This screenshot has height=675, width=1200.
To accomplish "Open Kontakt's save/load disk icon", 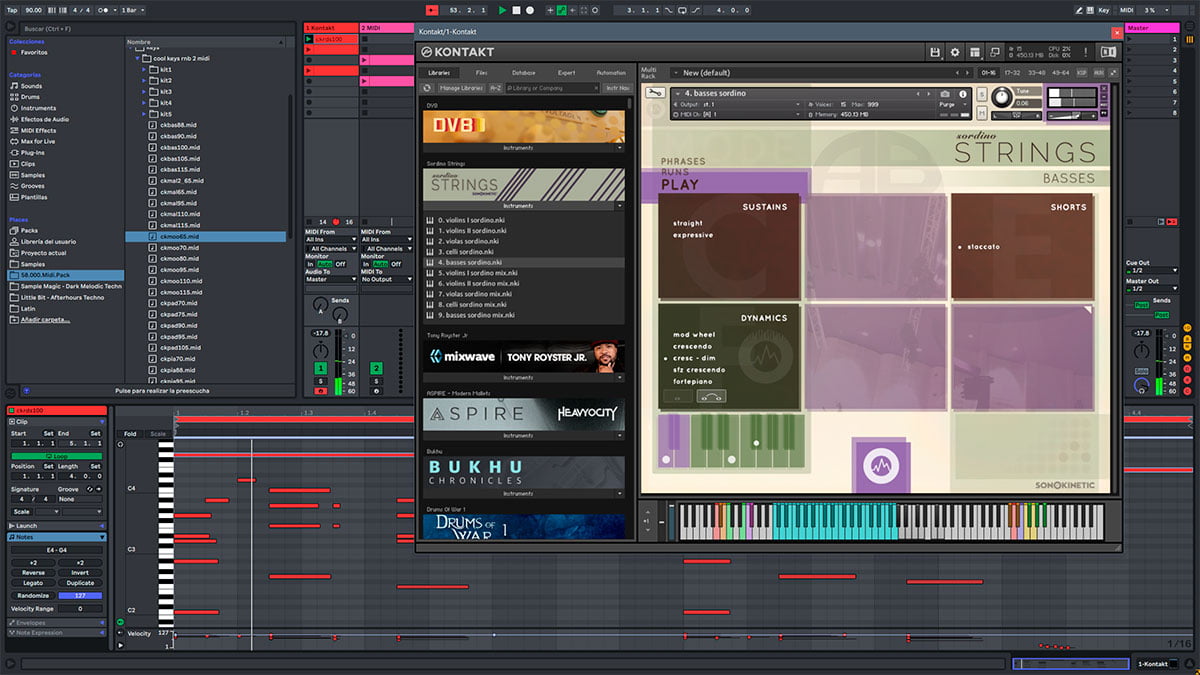I will pos(934,52).
